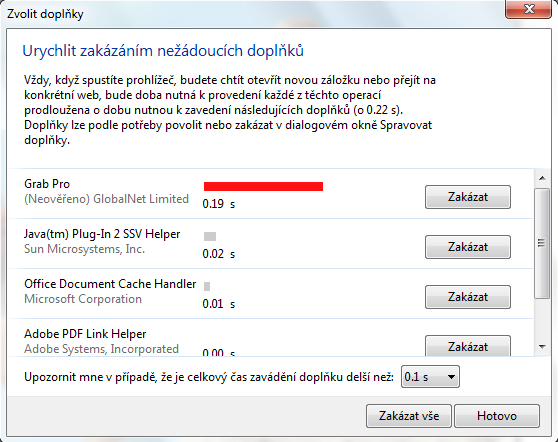The image size is (558, 442).
Task: Disable Java(tm) Plug-In 2 SSV Helper
Action: [468, 247]
